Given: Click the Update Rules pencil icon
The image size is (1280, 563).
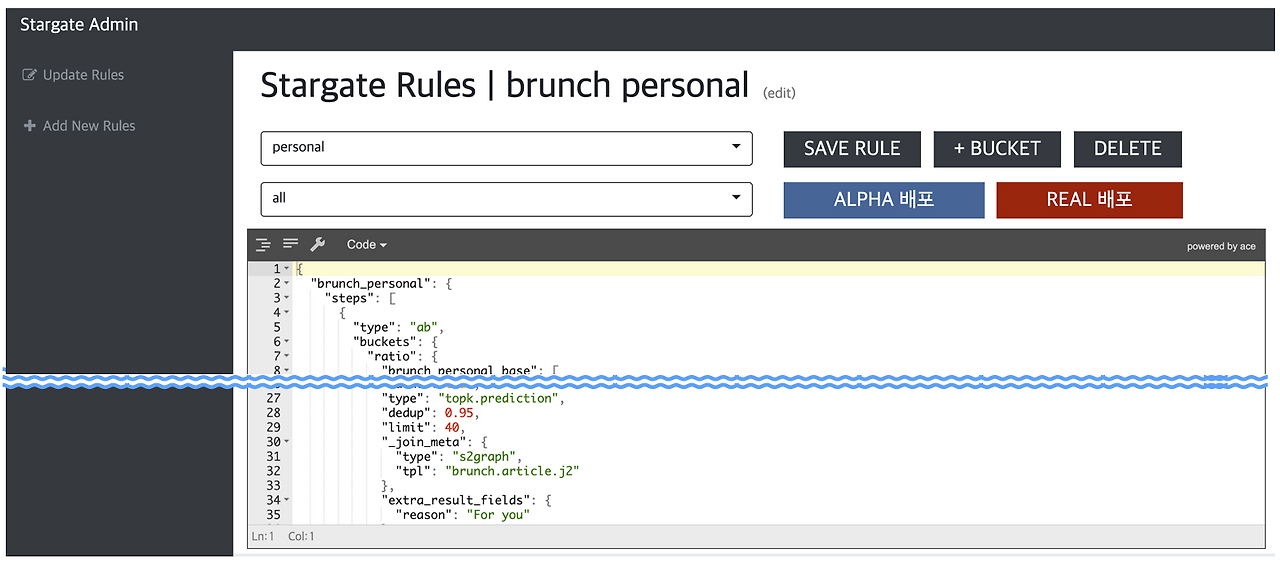Looking at the screenshot, I should (29, 75).
